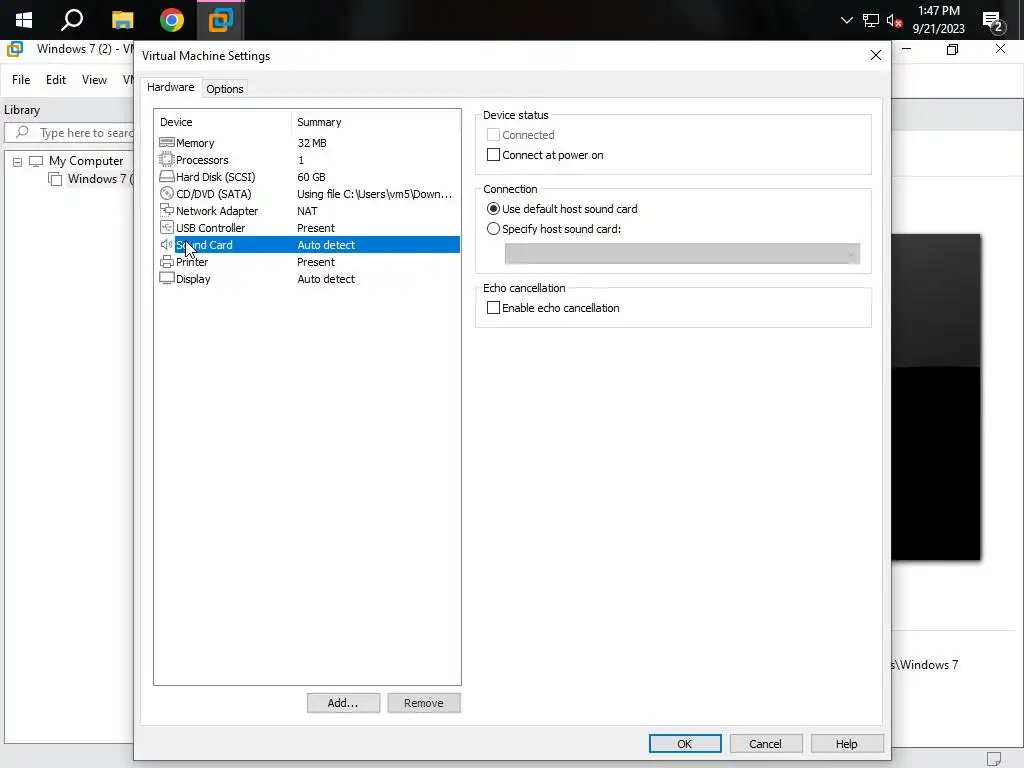Image resolution: width=1024 pixels, height=768 pixels.
Task: Click the processors summary value 1
Action: coord(300,160)
